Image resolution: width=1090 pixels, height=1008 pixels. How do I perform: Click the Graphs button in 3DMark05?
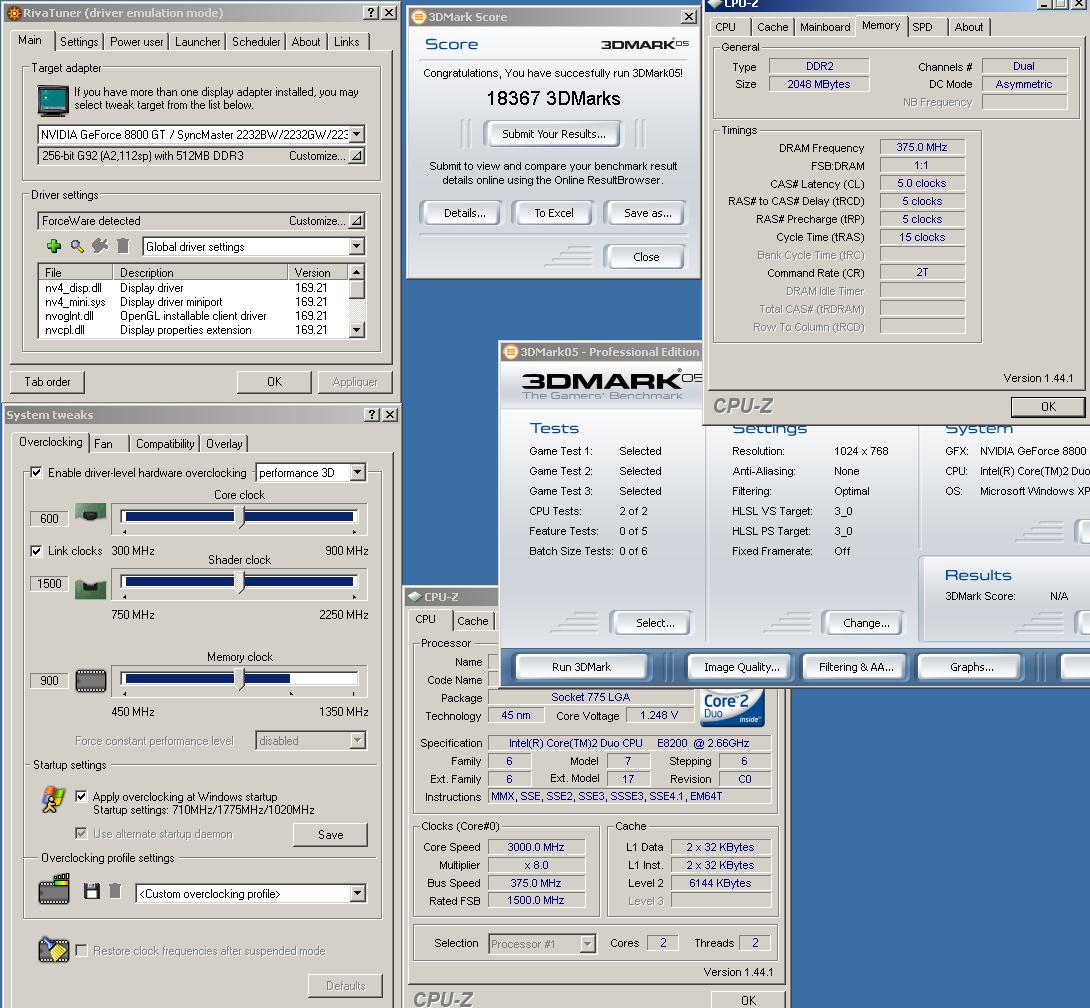coord(971,667)
